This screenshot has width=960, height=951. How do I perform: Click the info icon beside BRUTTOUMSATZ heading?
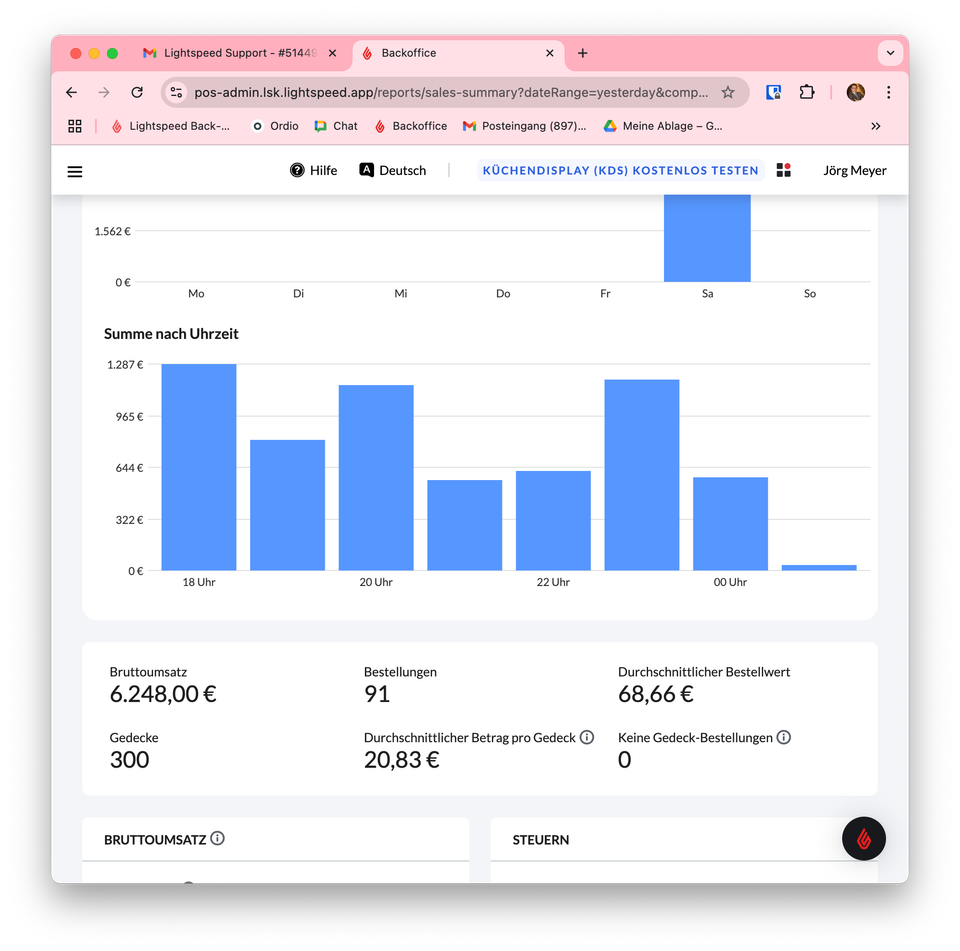pos(217,838)
